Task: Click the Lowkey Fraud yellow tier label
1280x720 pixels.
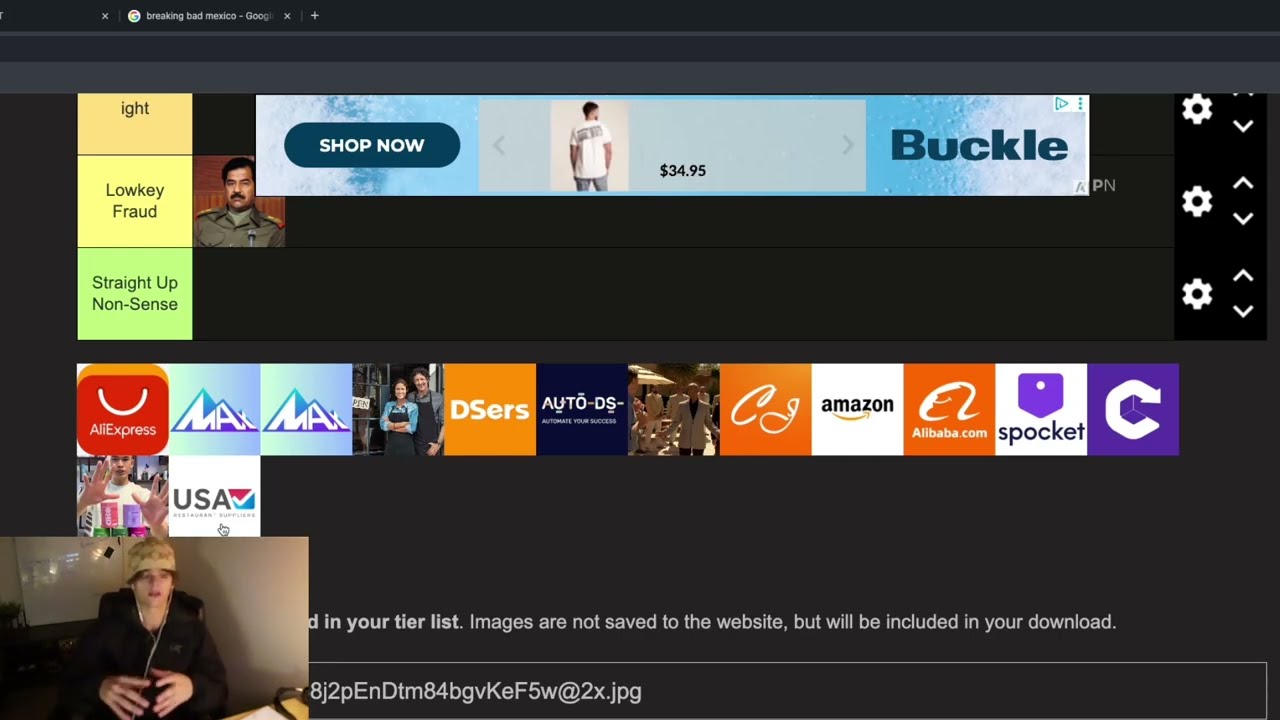Action: point(135,201)
